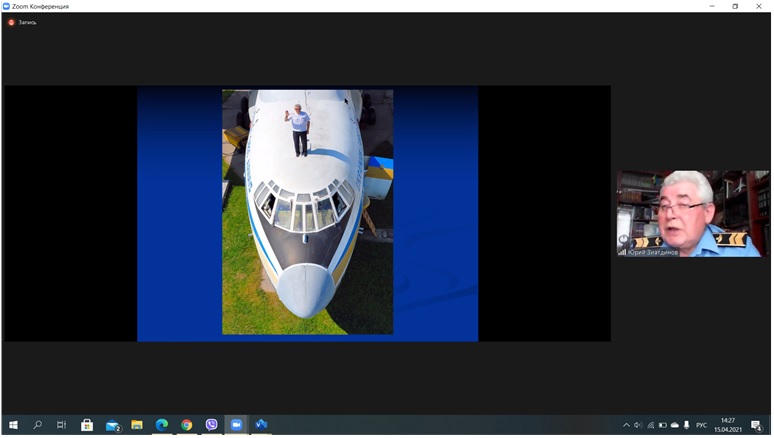Open Google Chrome from the taskbar

187,425
